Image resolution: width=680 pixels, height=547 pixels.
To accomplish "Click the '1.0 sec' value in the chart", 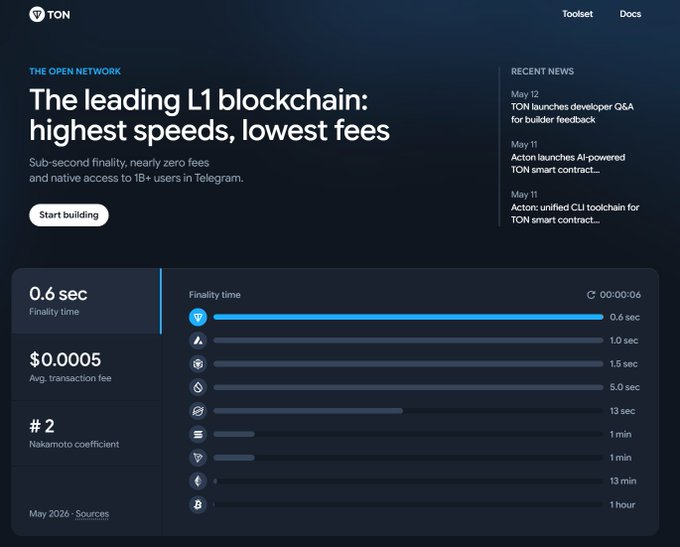I will pos(624,341).
